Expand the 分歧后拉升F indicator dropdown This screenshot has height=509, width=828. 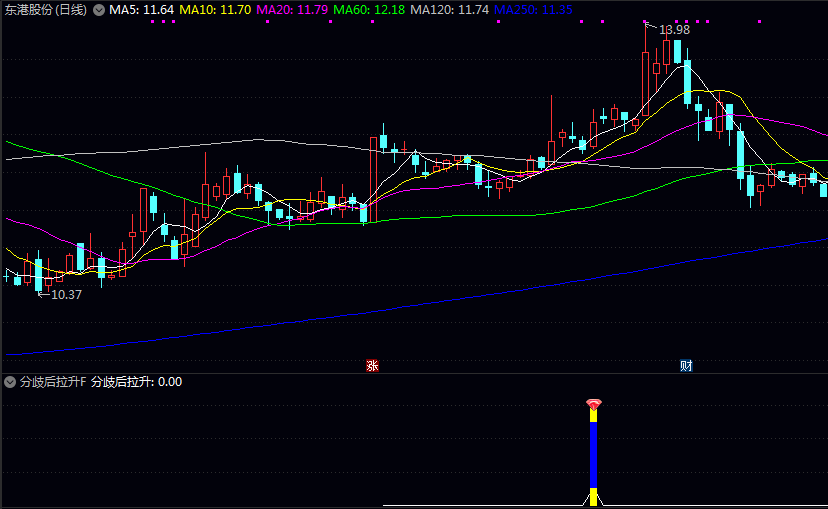[x=10, y=382]
